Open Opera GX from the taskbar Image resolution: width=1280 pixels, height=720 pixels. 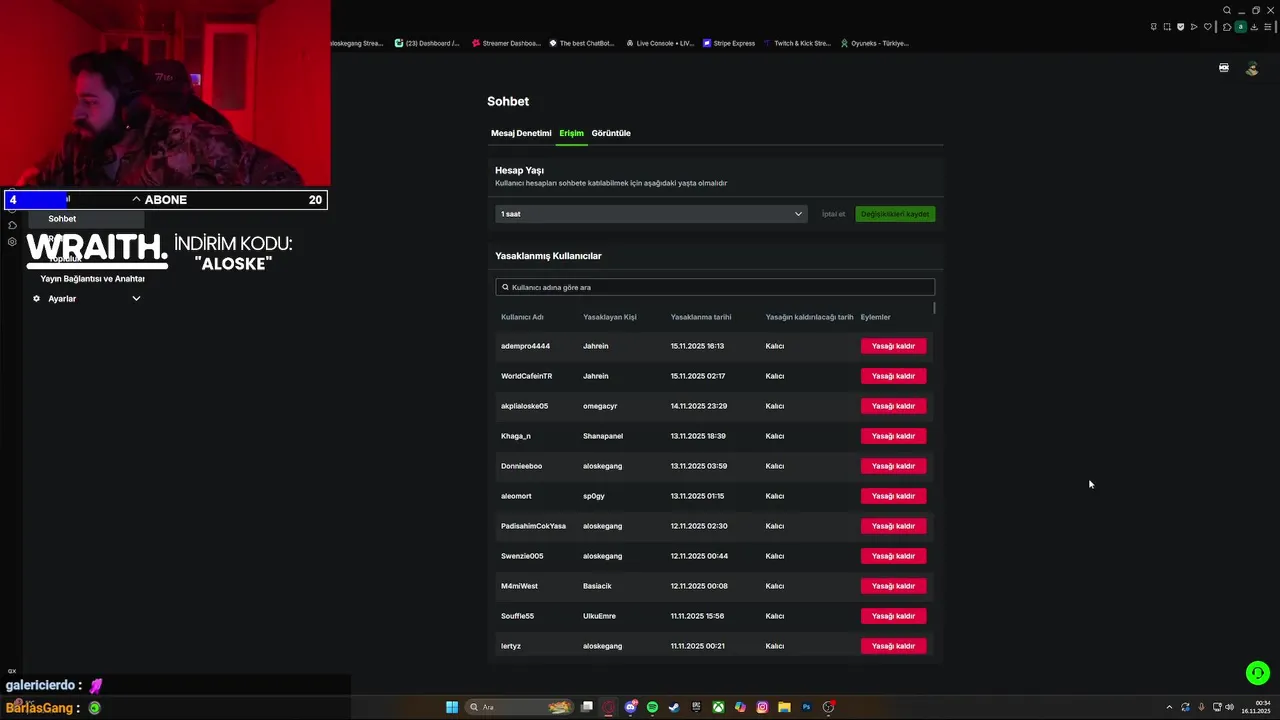click(609, 707)
